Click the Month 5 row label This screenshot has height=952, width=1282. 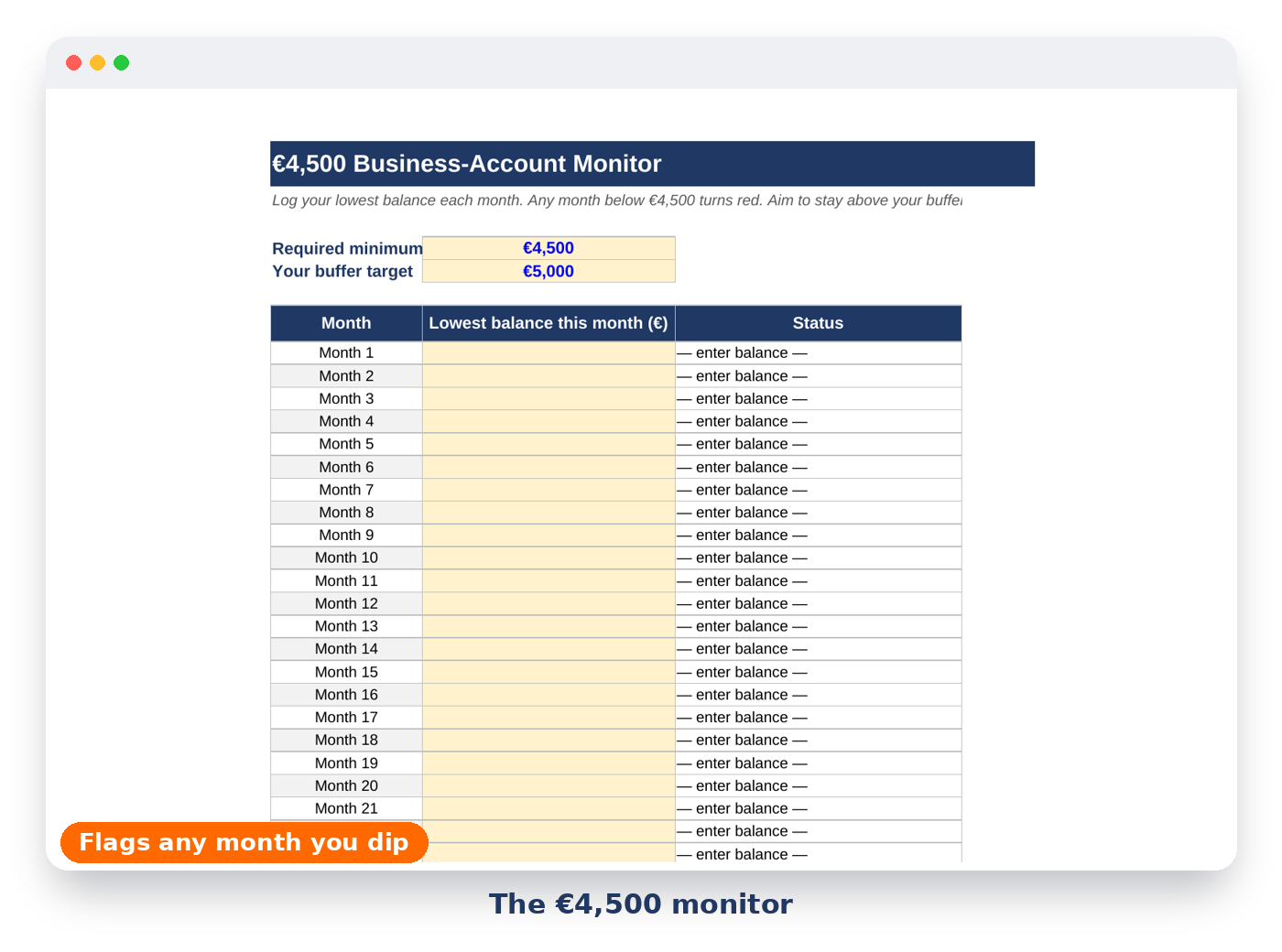tap(346, 444)
